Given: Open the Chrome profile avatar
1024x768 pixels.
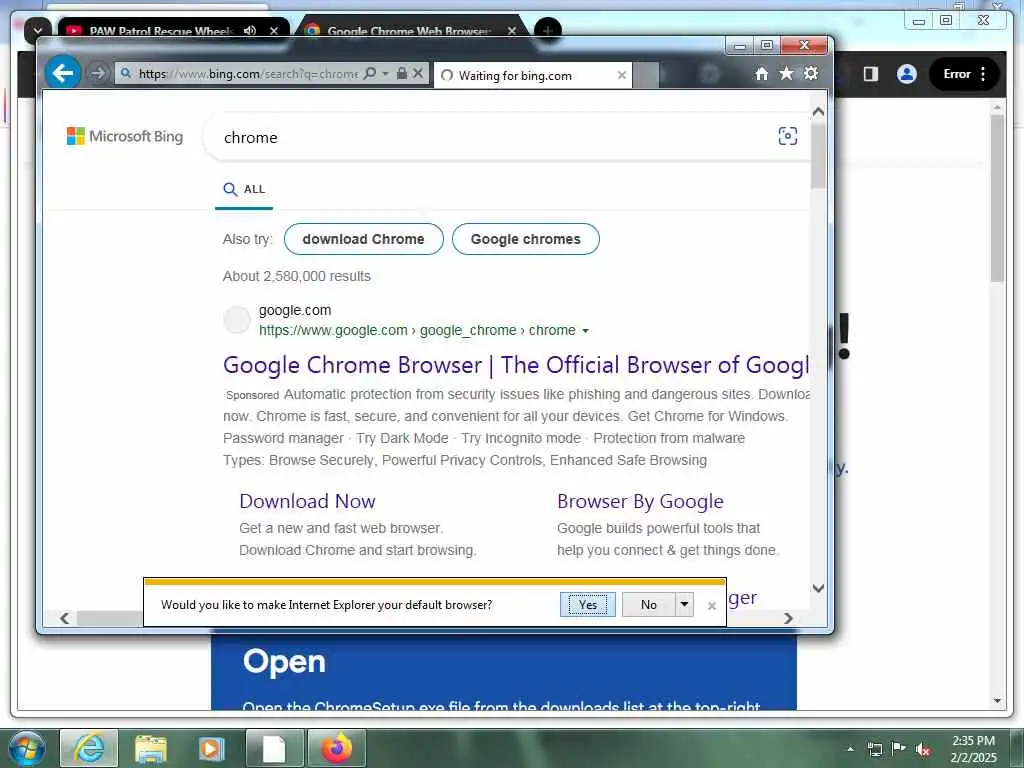Looking at the screenshot, I should (x=906, y=74).
